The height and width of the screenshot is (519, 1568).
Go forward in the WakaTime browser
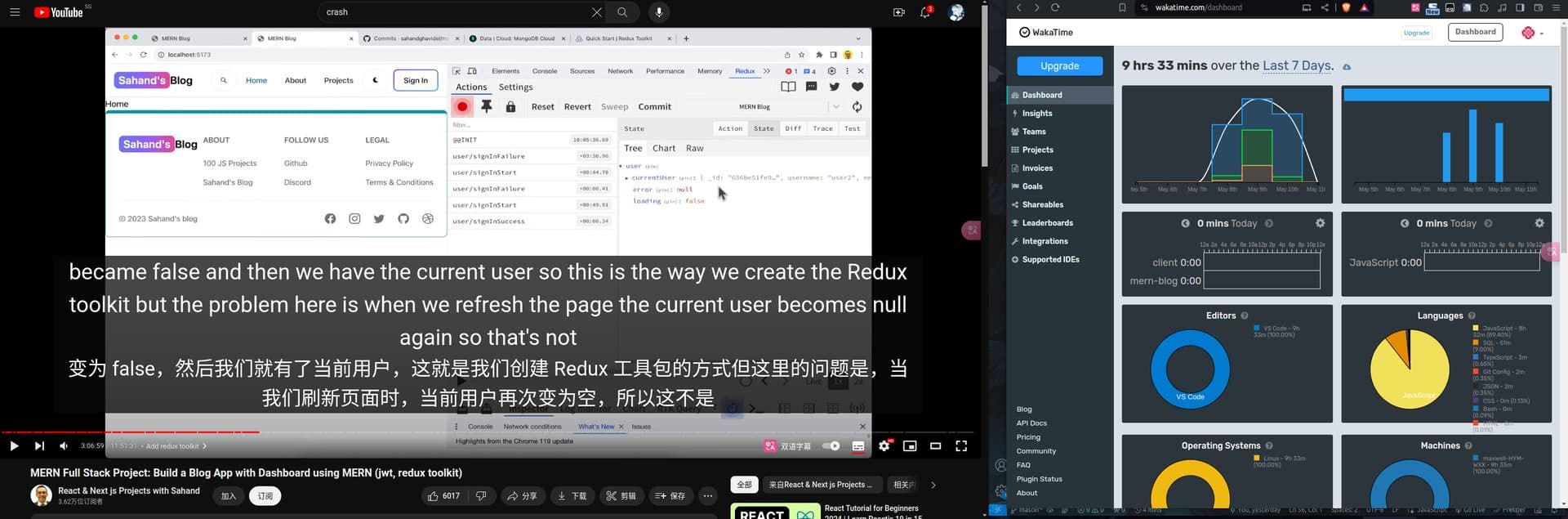(x=1036, y=7)
